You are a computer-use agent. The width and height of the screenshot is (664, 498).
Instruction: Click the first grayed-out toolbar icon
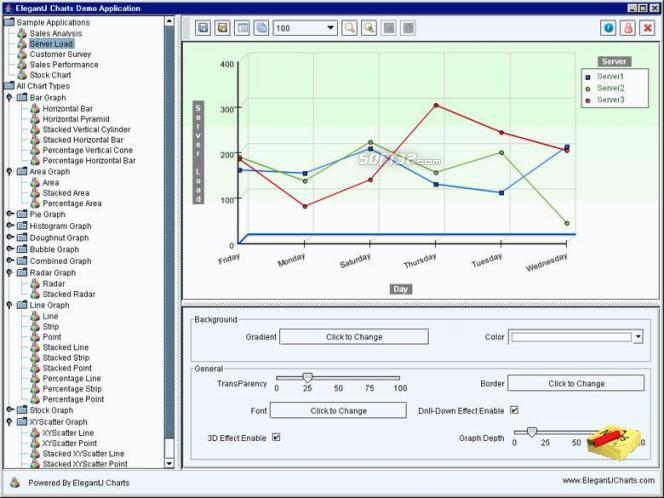[388, 28]
